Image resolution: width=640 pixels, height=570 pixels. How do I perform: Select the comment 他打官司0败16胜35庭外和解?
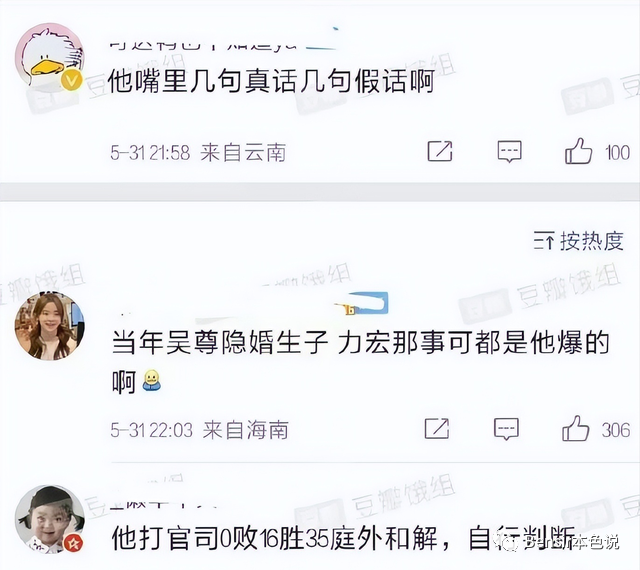(x=344, y=539)
